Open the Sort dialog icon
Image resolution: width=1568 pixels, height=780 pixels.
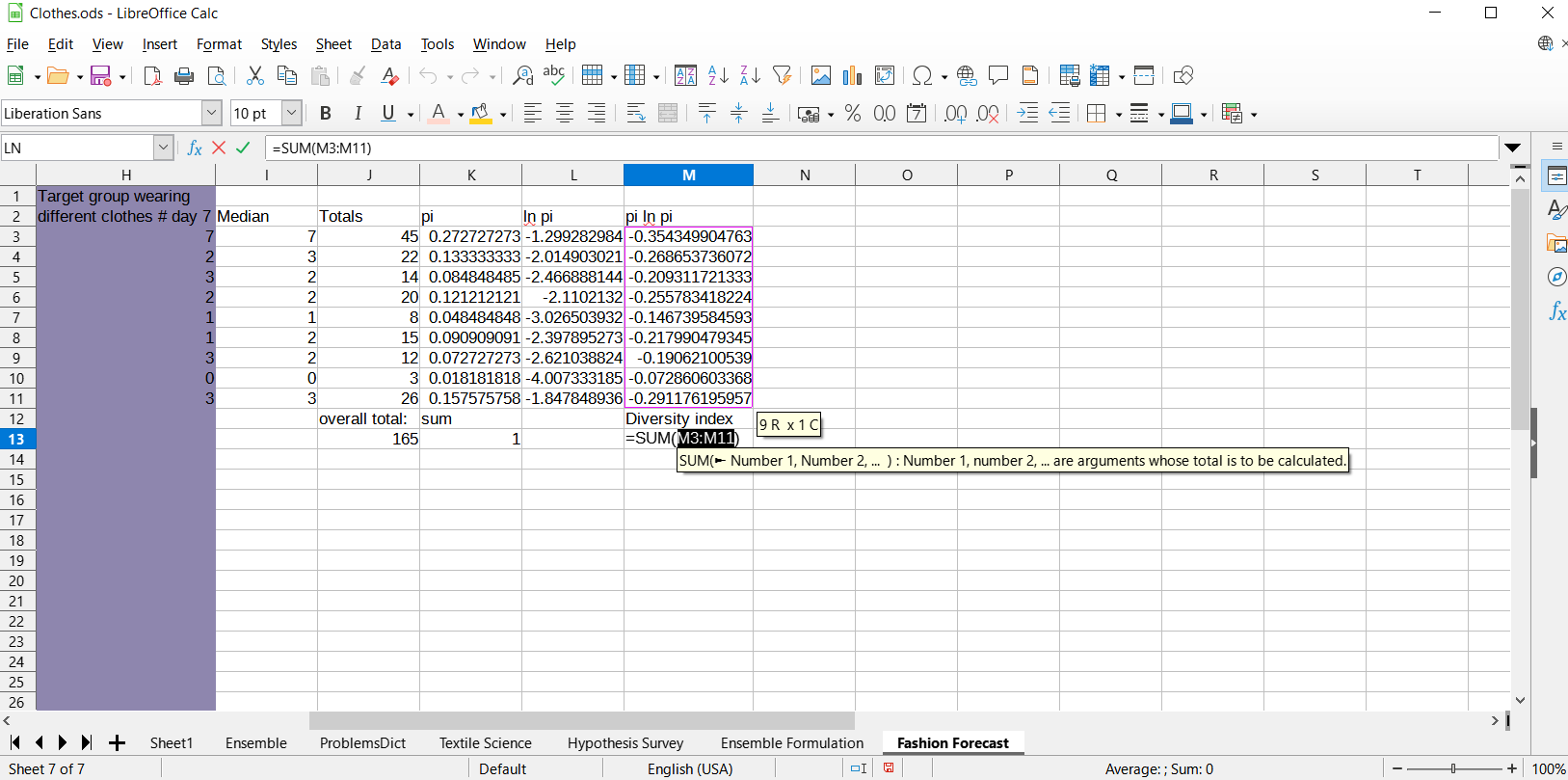point(685,75)
